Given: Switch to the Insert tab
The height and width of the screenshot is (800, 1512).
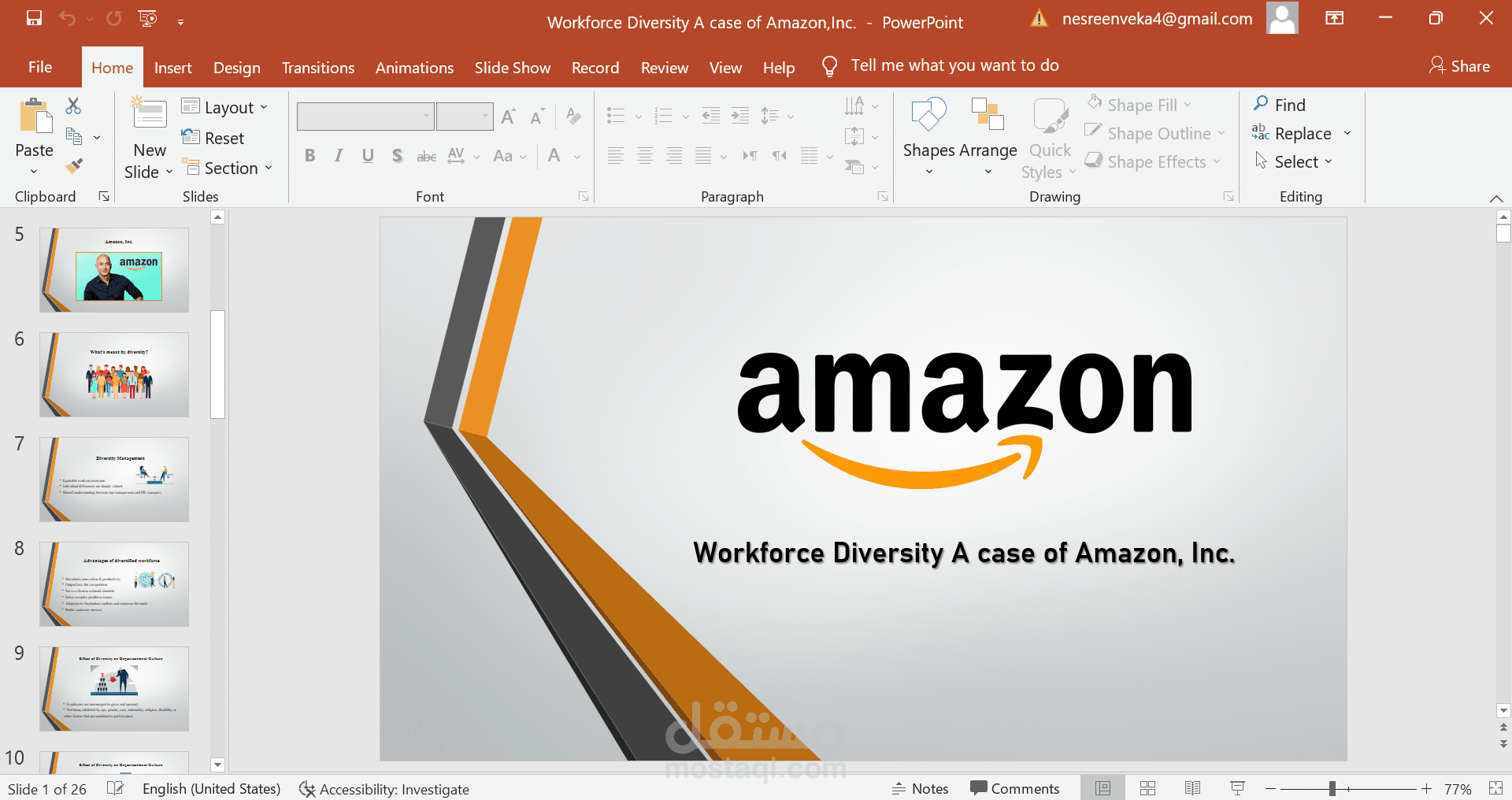Looking at the screenshot, I should (x=173, y=68).
